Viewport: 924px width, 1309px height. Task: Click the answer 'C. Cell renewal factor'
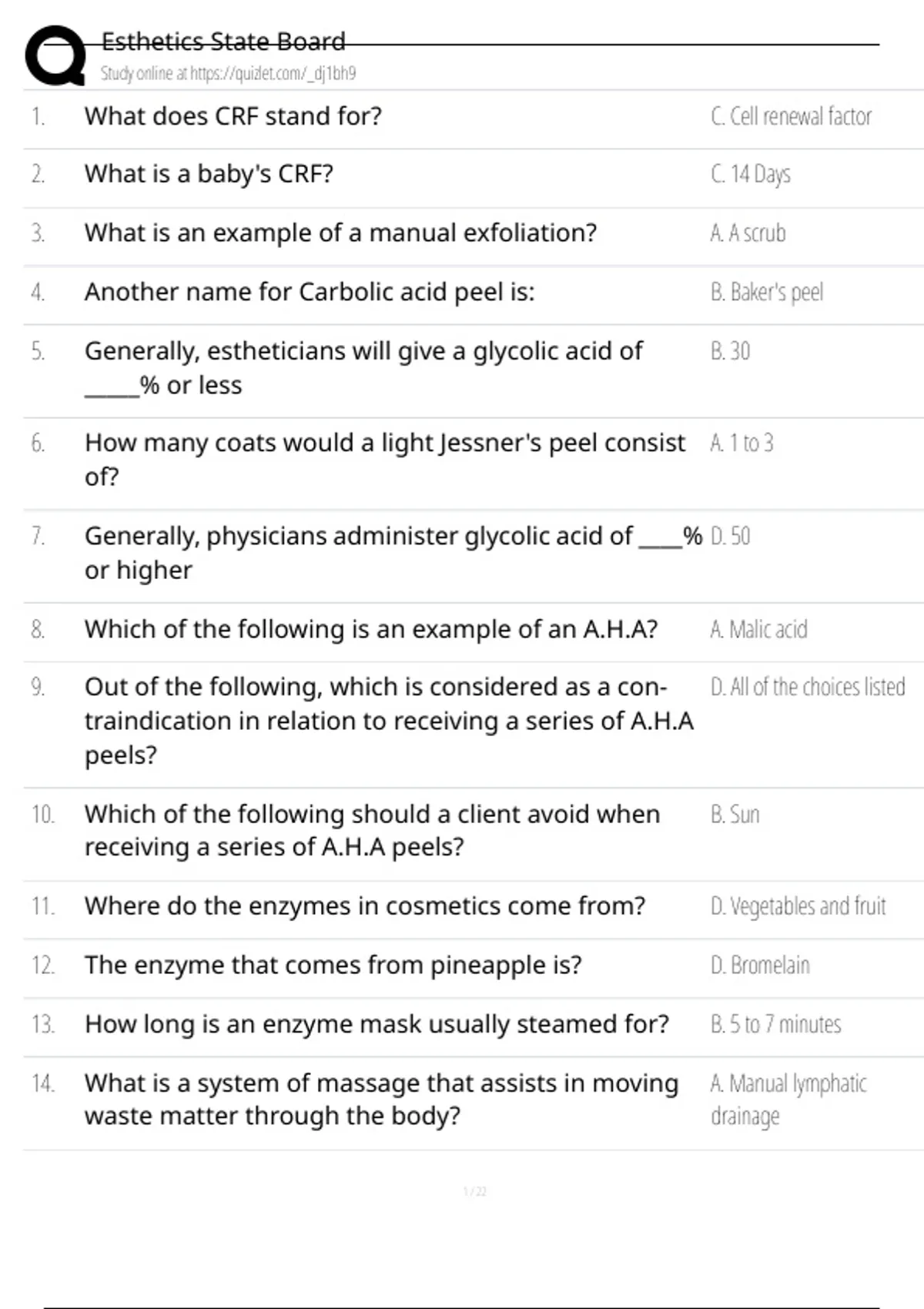(x=791, y=116)
